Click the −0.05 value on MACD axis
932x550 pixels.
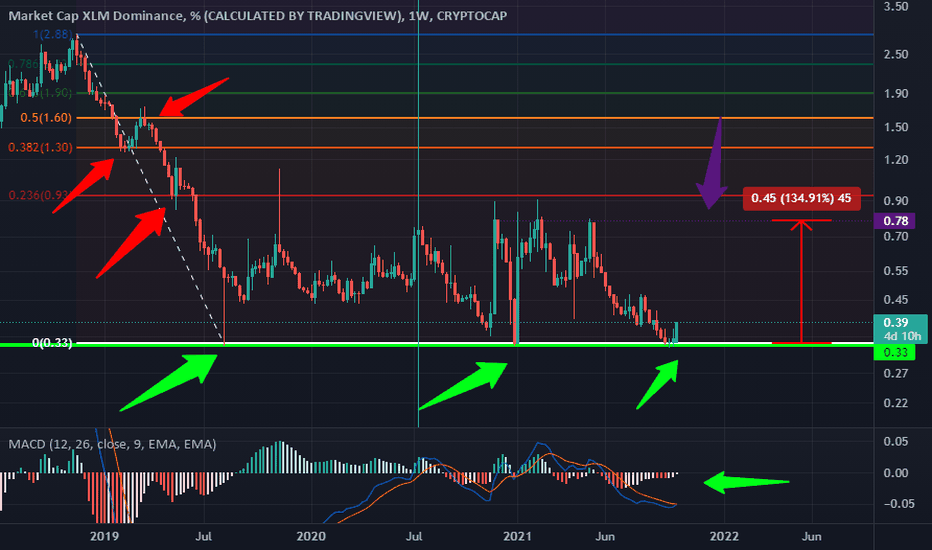pos(899,504)
